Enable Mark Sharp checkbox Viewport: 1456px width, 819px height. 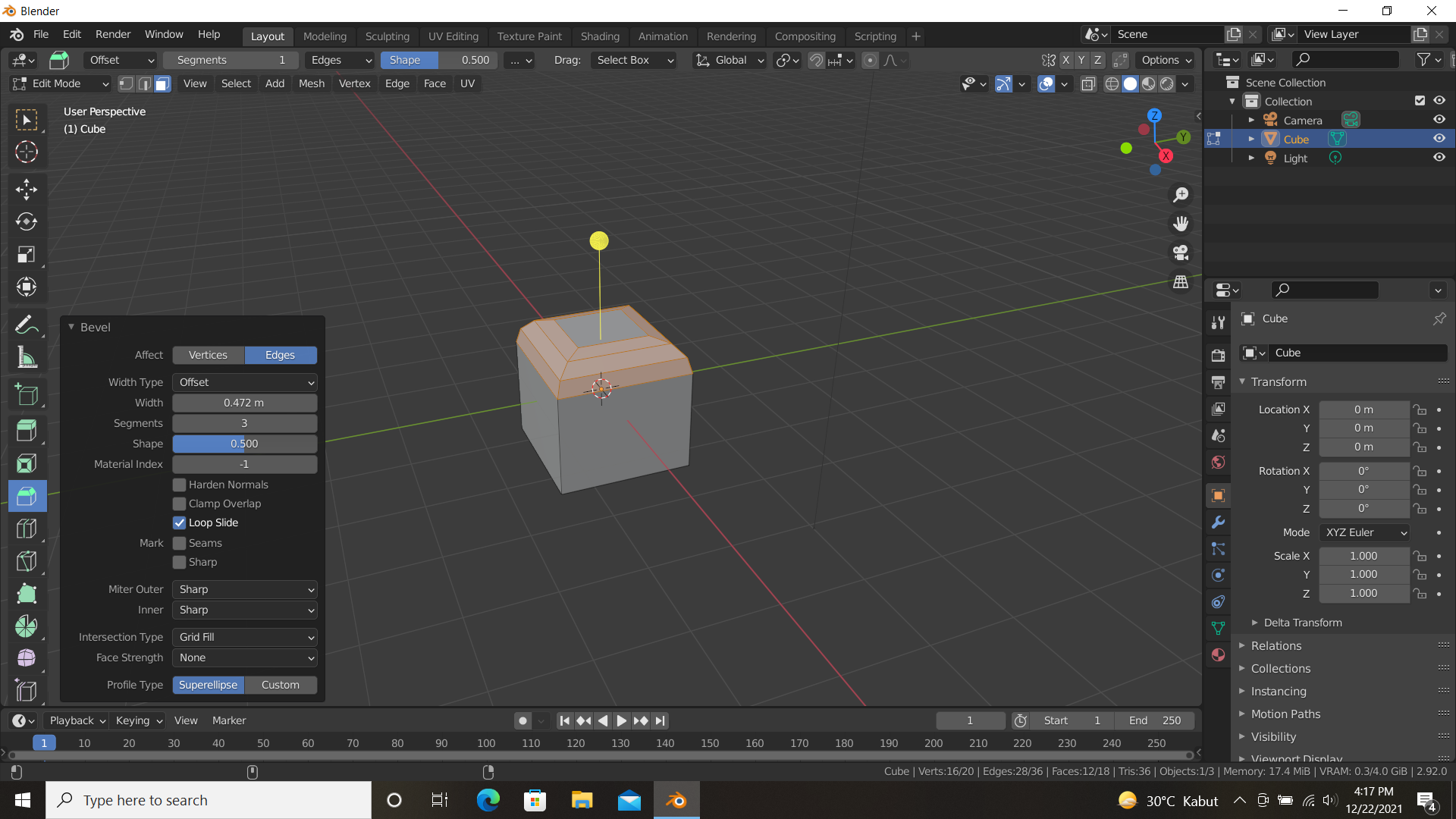[180, 562]
